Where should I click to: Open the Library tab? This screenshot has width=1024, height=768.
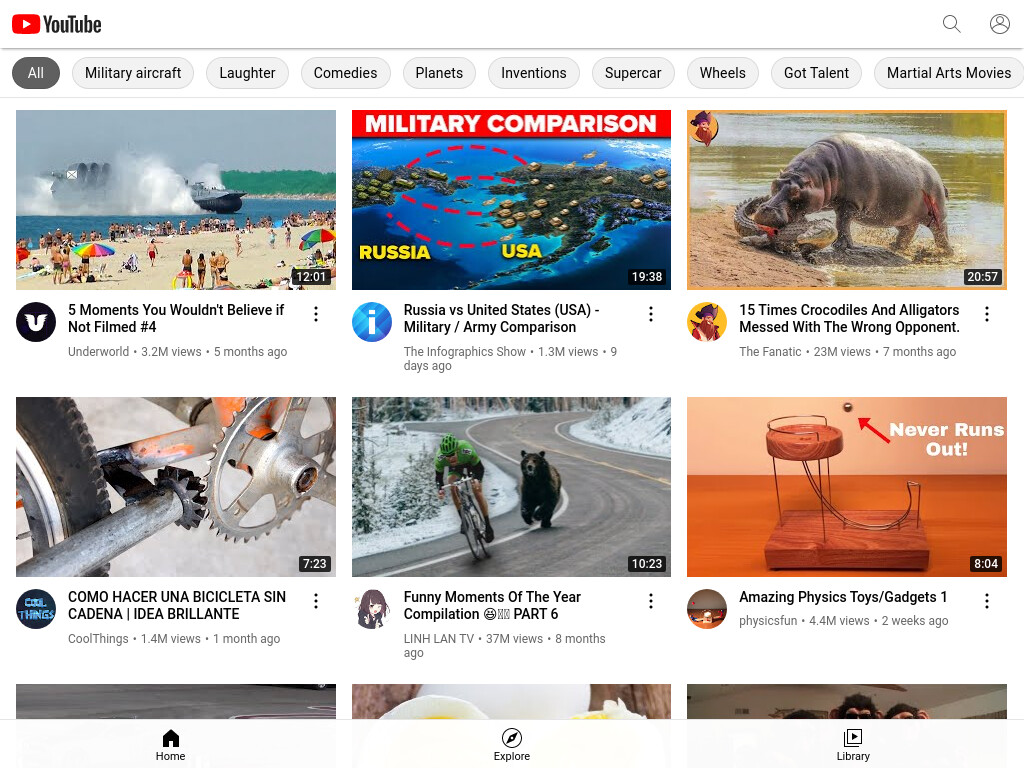tap(853, 745)
